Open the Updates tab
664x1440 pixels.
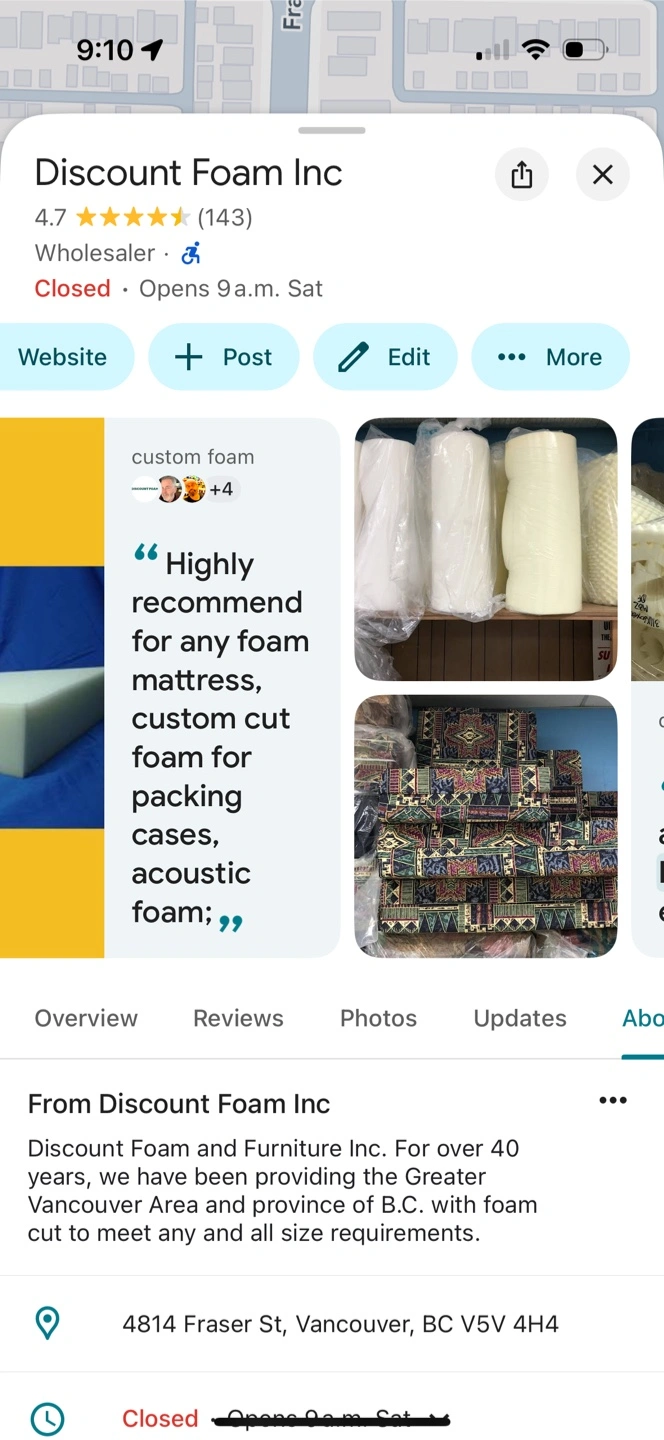point(520,1018)
